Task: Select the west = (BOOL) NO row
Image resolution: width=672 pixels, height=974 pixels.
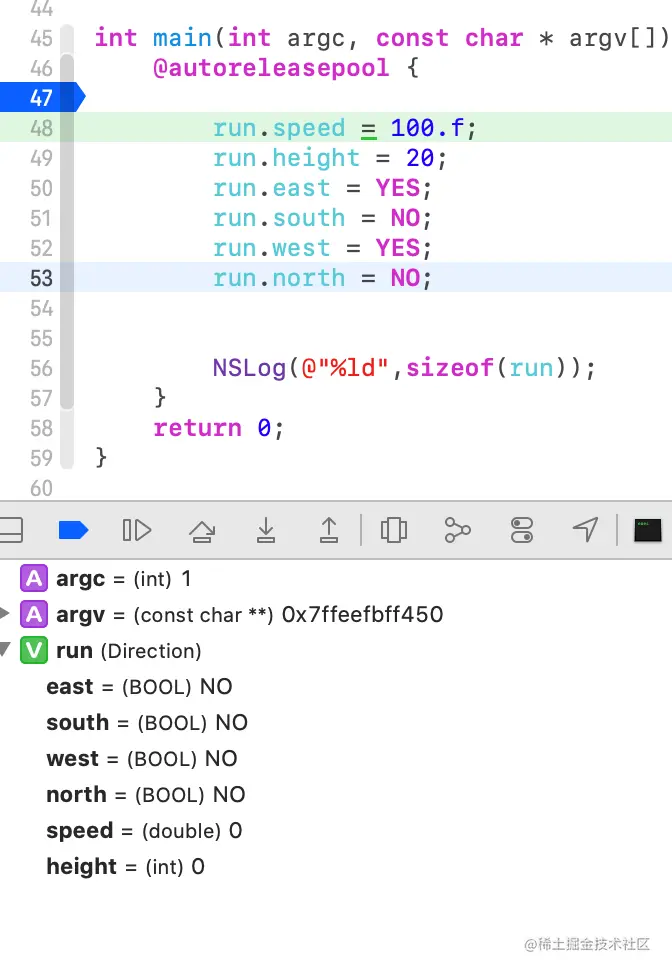Action: [x=336, y=759]
